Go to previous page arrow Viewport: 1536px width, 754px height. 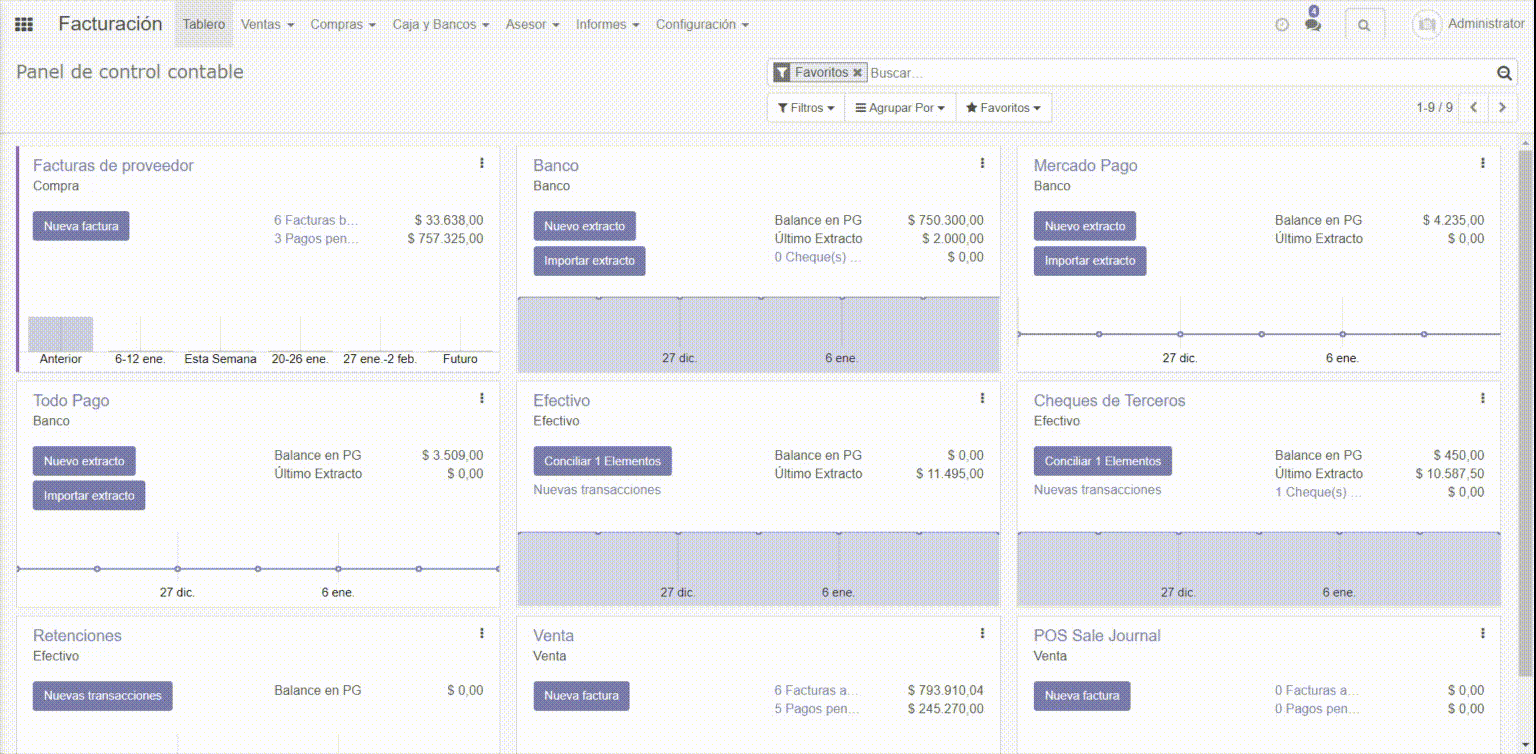tap(1473, 107)
